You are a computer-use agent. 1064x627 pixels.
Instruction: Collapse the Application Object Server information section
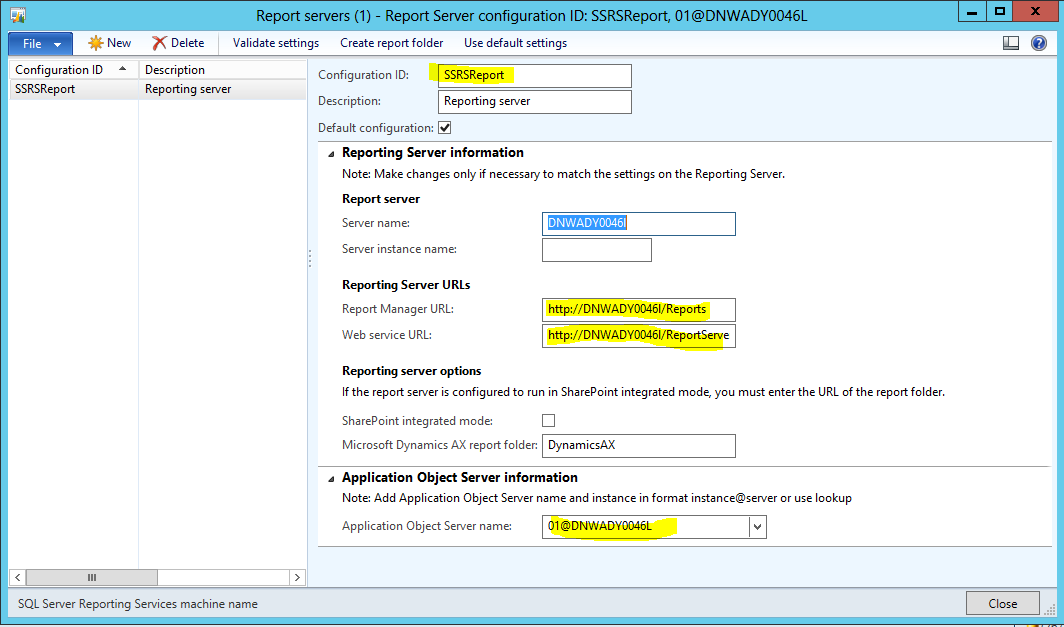(x=330, y=477)
